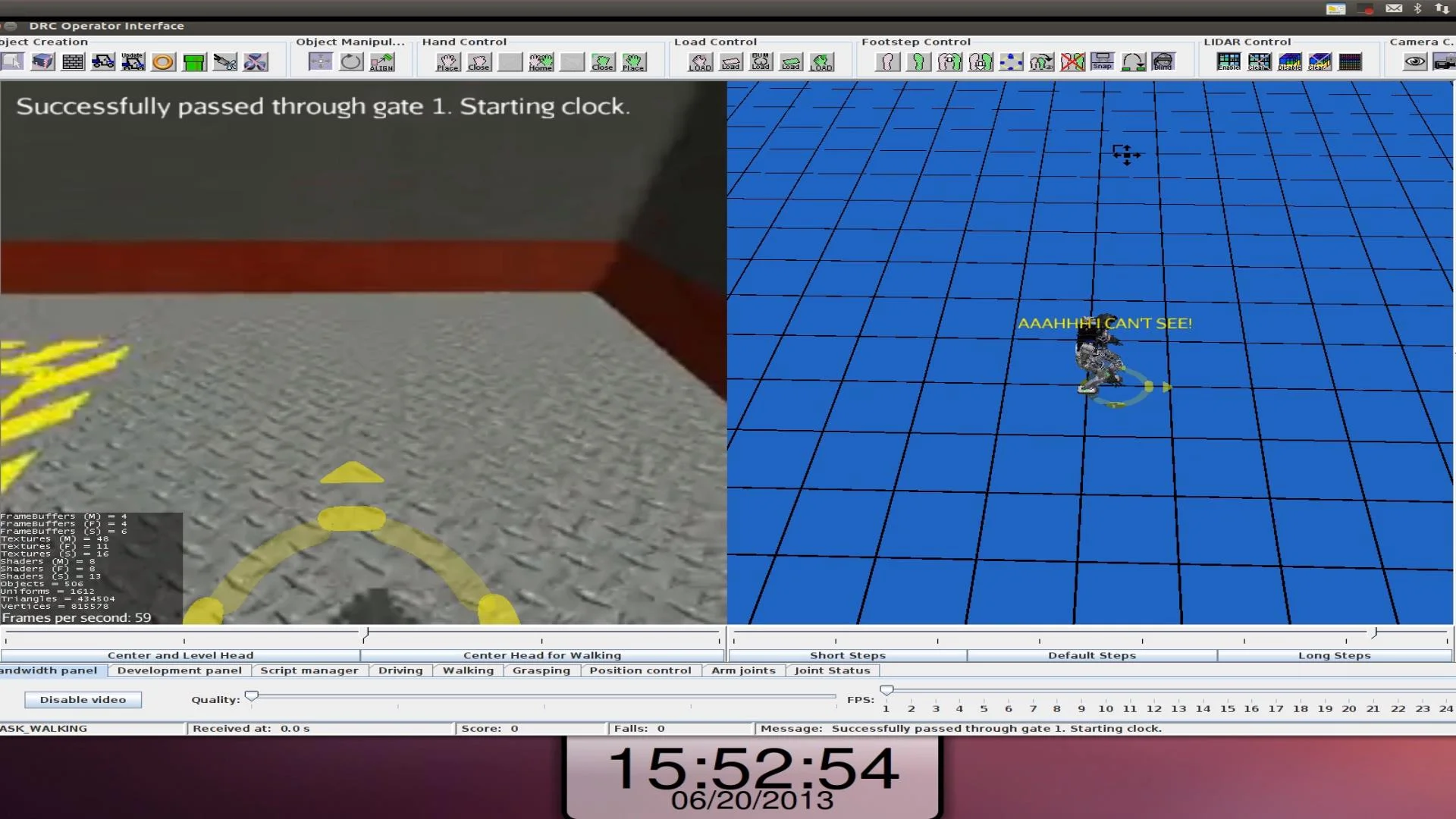Screen dimensions: 1456x819
Task: Click the robot model in the blue grid view
Action: click(x=1097, y=356)
